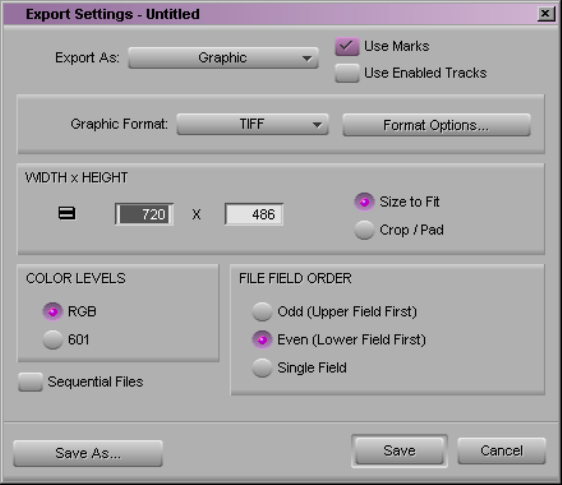This screenshot has width=562, height=485.
Task: Click the Save As button
Action: coord(88,453)
